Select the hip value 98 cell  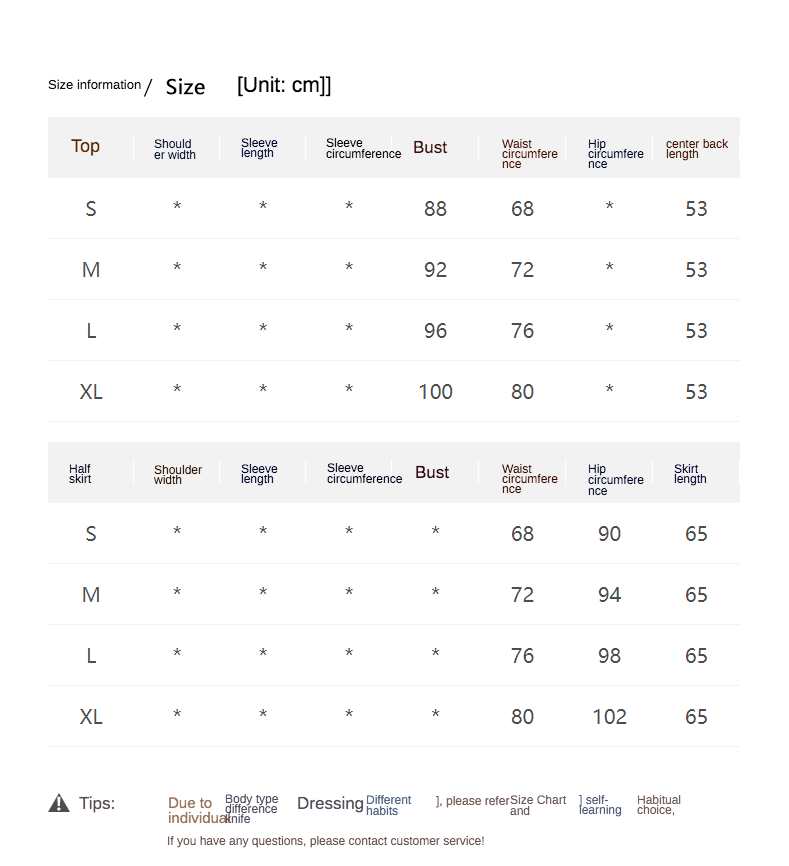click(609, 656)
